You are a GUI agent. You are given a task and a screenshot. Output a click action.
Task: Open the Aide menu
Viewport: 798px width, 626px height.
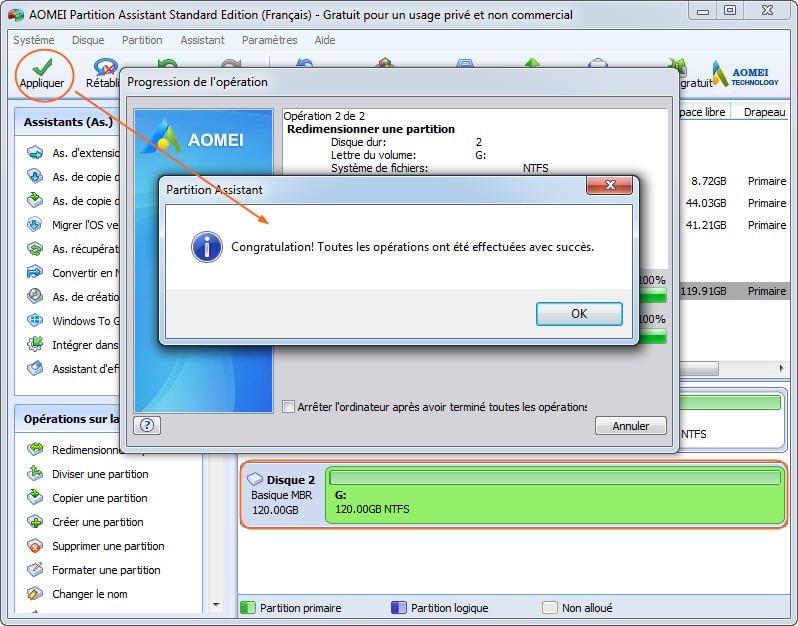[x=325, y=40]
